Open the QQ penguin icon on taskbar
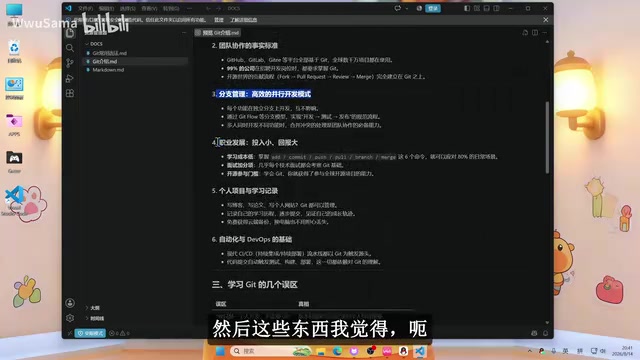 (403, 351)
